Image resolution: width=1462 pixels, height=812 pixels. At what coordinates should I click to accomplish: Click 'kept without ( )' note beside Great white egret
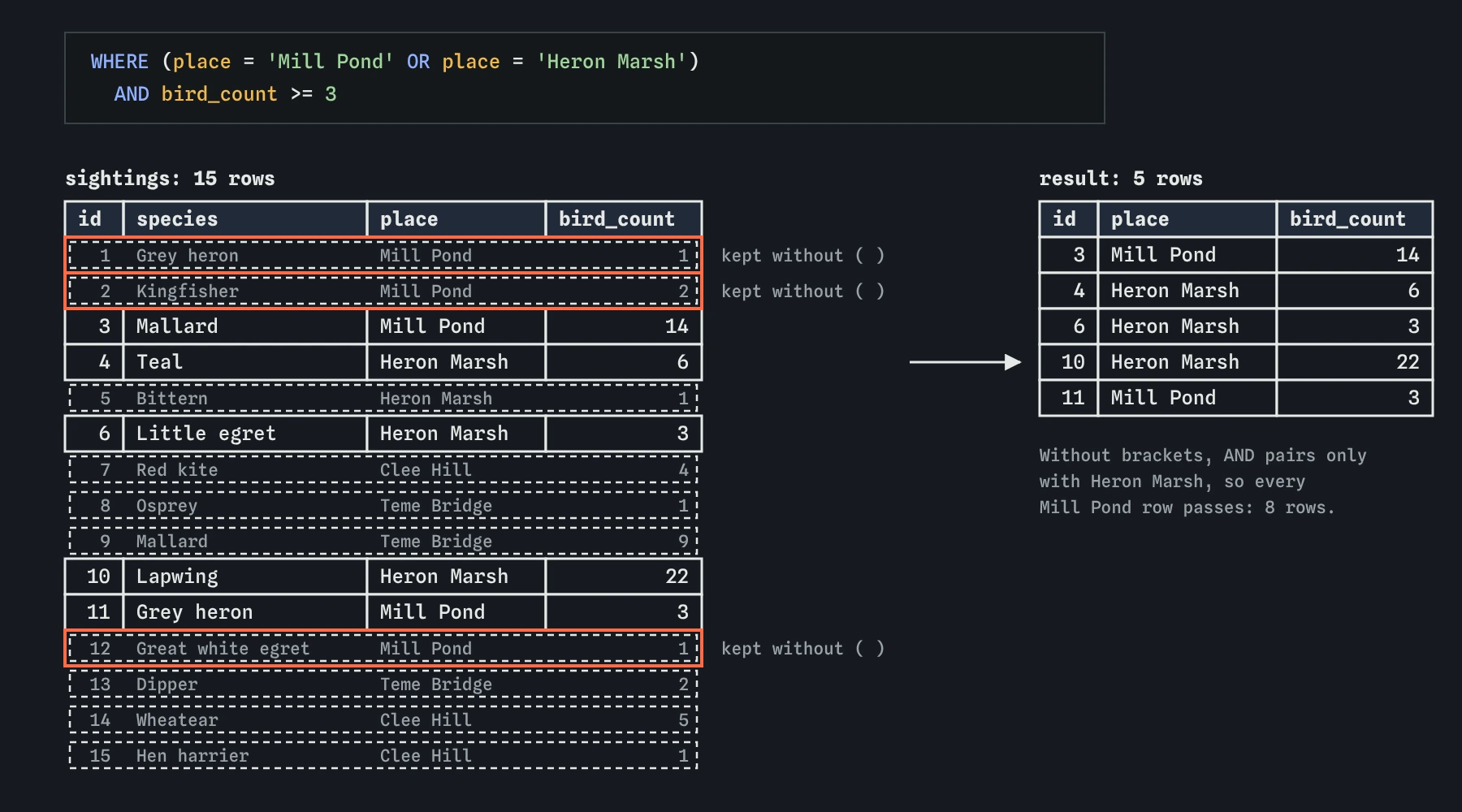pos(802,649)
